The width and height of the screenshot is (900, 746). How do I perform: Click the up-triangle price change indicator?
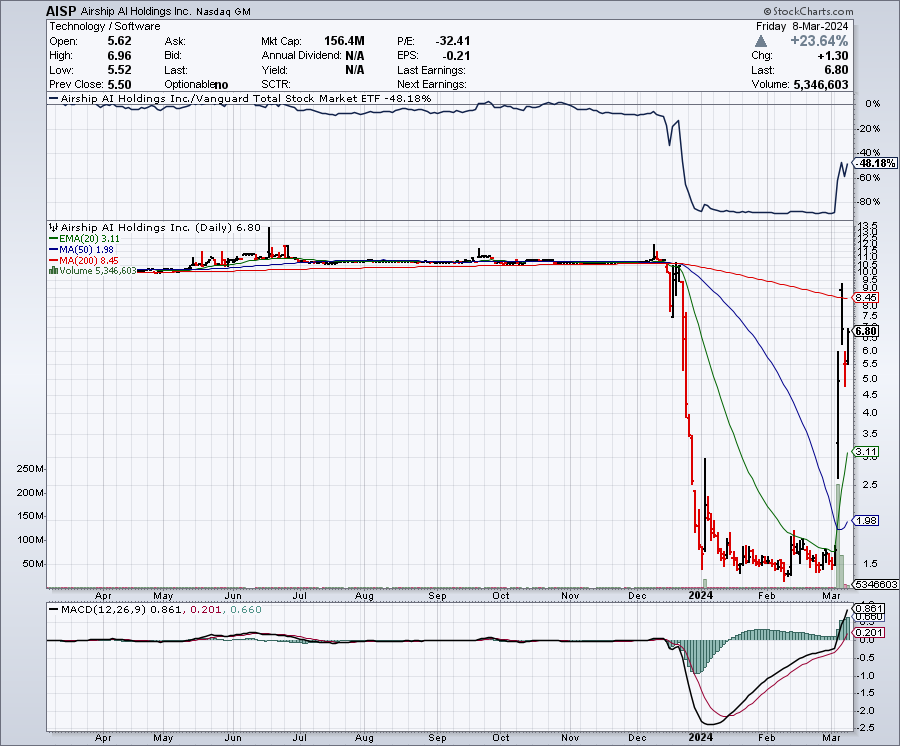[762, 41]
